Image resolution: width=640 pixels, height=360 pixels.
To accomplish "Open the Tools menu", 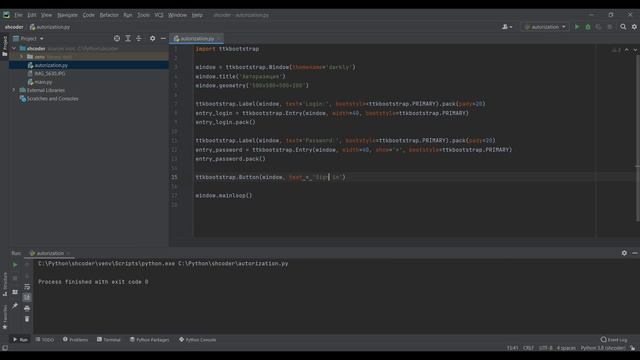I will 143,15.
